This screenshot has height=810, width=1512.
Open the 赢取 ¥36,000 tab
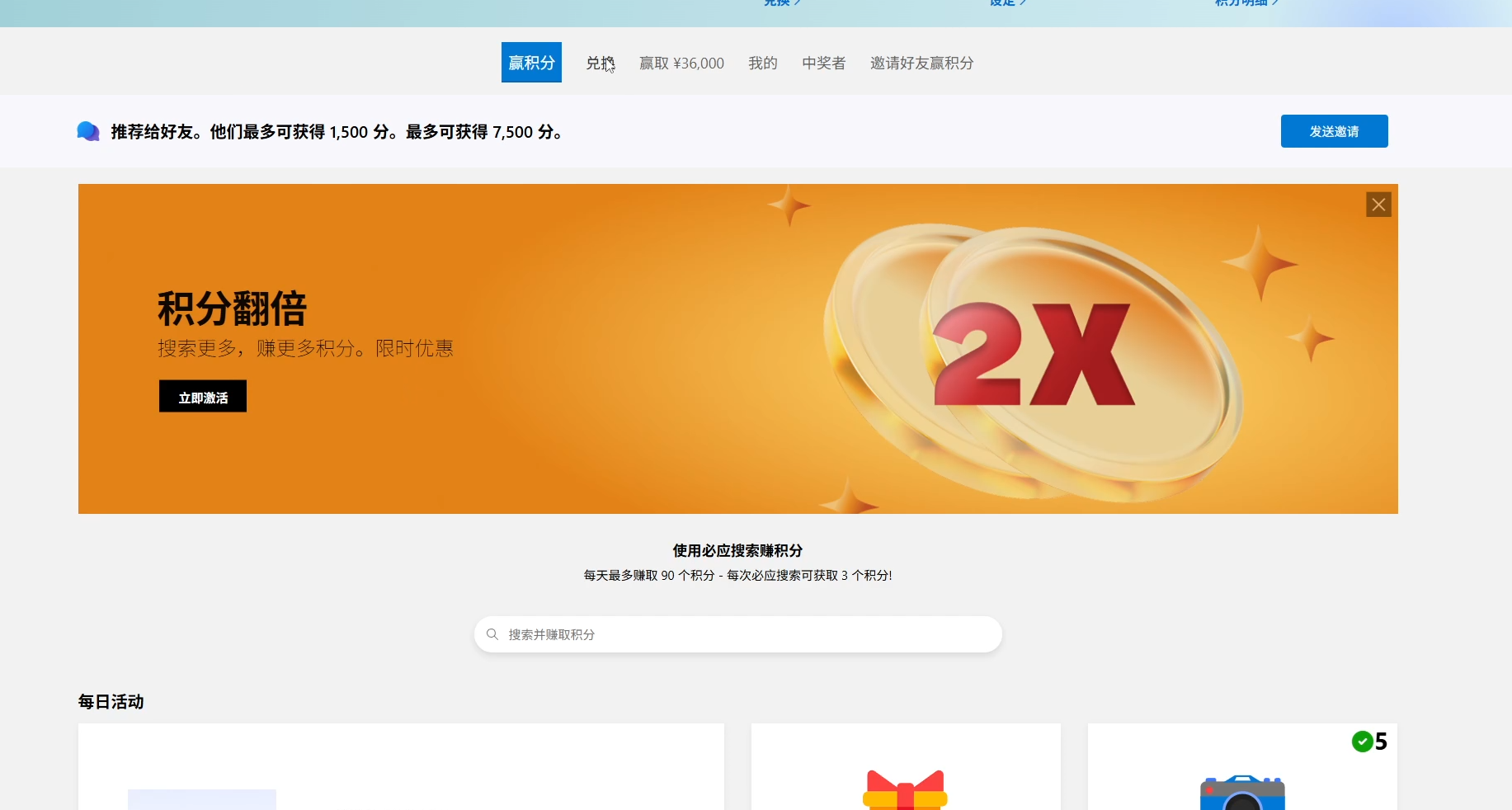(681, 63)
